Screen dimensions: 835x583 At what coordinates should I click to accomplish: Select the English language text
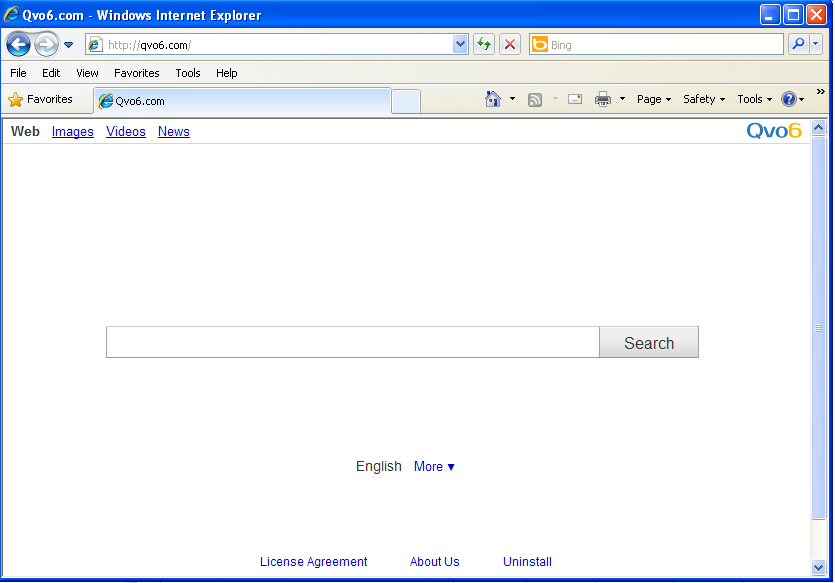pyautogui.click(x=379, y=466)
